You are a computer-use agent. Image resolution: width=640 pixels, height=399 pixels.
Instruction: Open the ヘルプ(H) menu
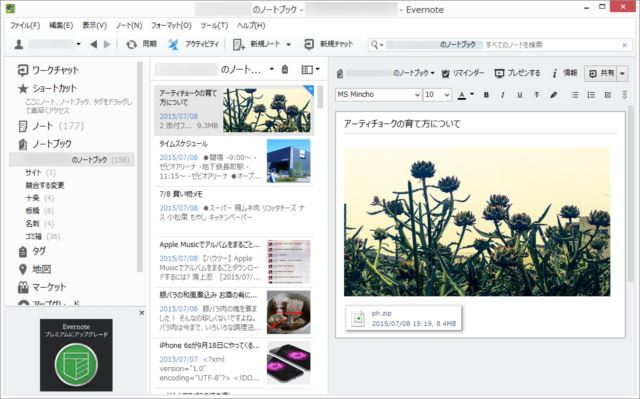pos(251,25)
